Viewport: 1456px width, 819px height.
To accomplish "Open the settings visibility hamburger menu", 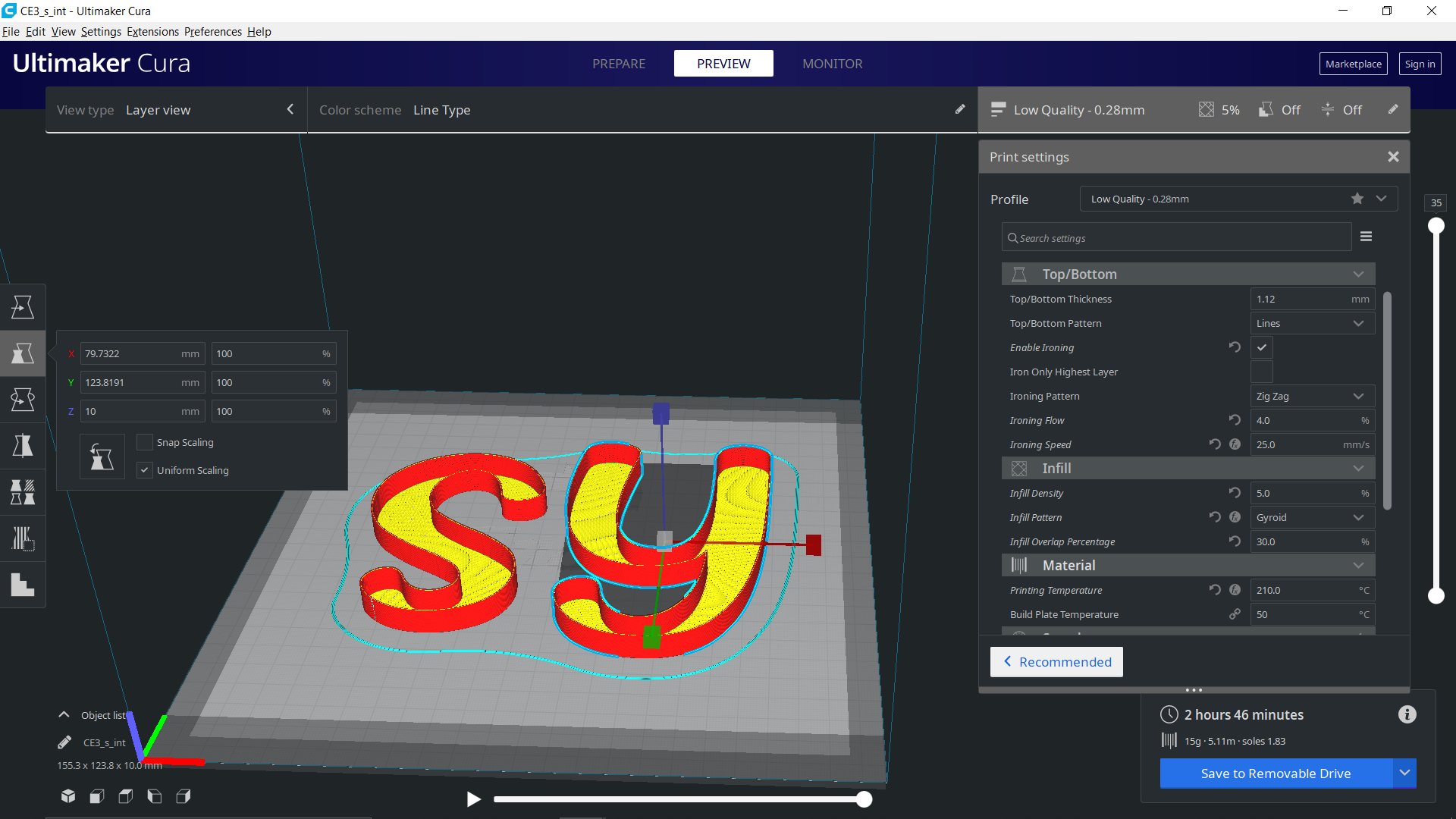I will [x=1366, y=237].
